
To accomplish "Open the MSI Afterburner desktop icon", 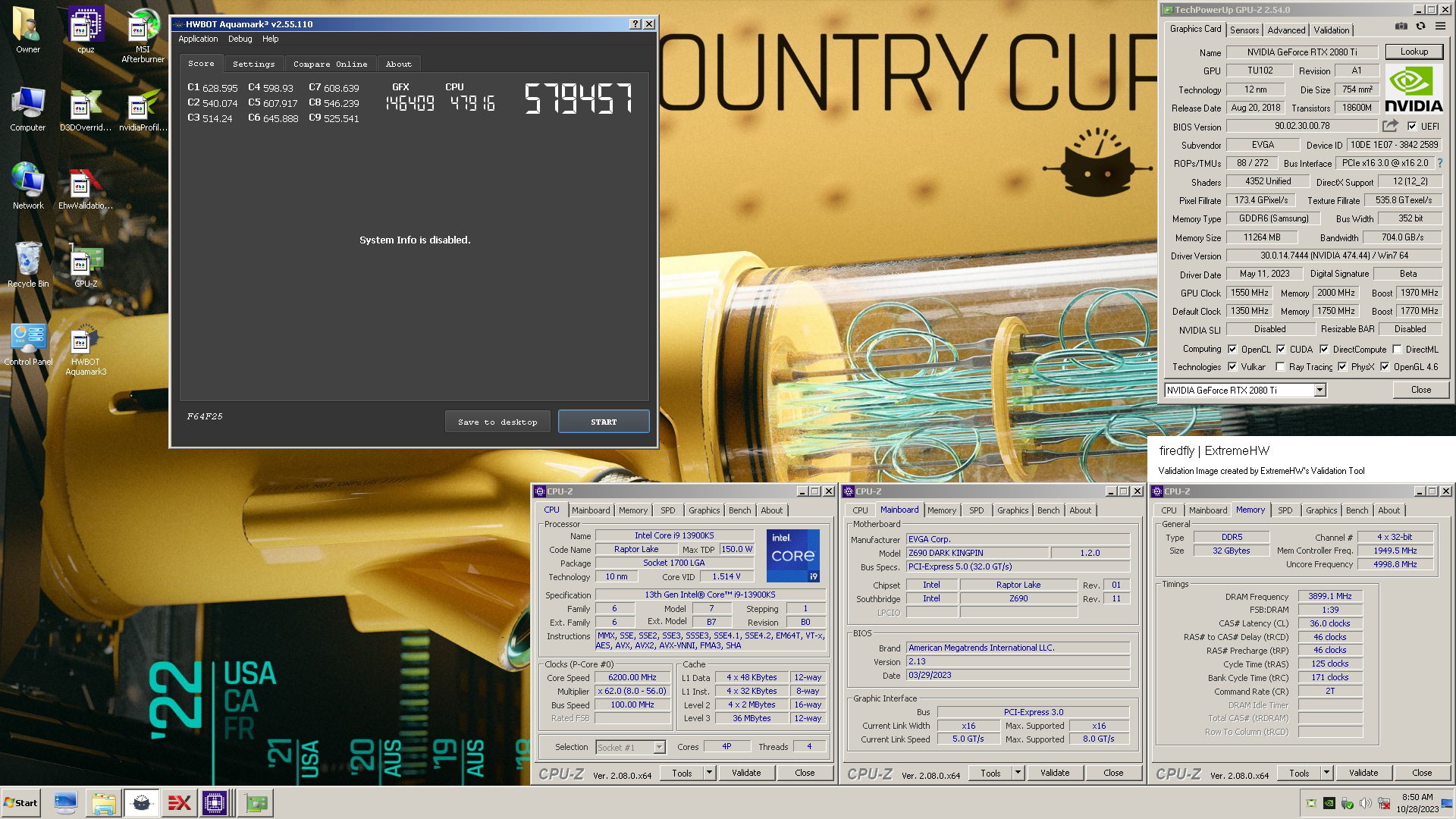I will pos(143,36).
